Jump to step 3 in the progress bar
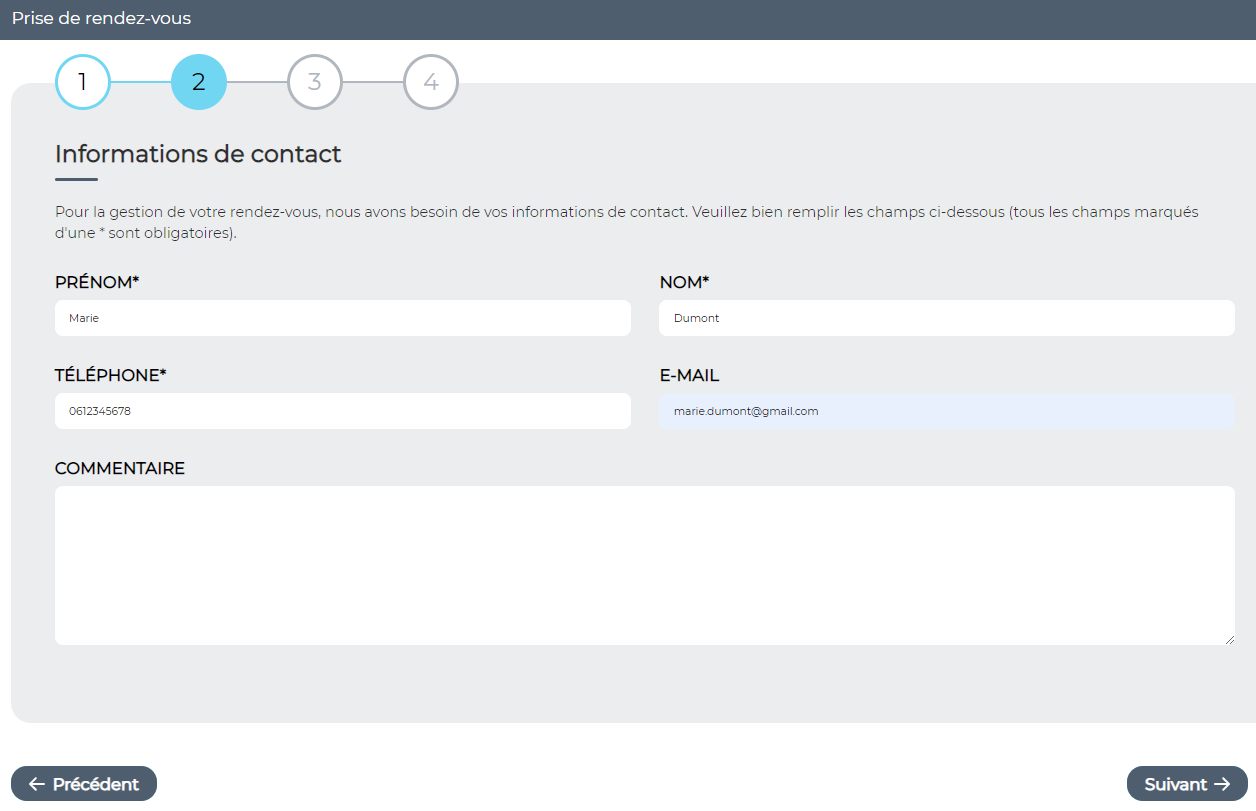 [x=315, y=82]
